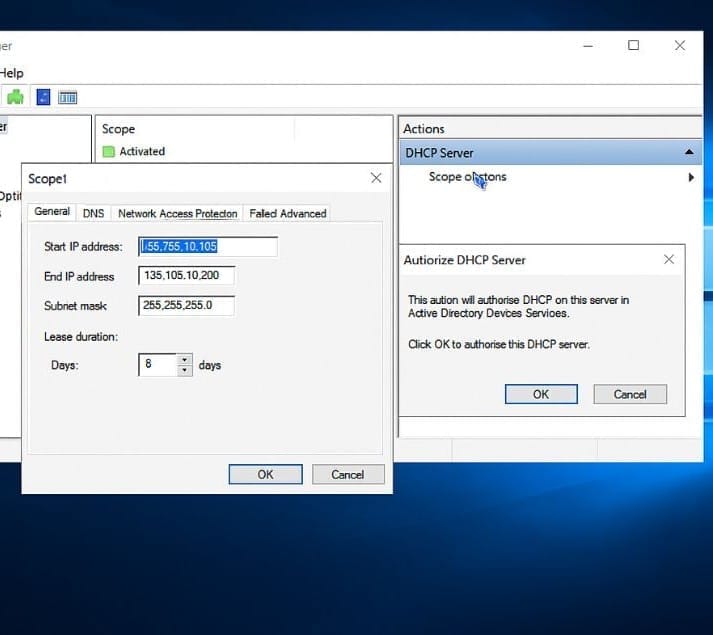Click the list view toolbar icon

68,97
